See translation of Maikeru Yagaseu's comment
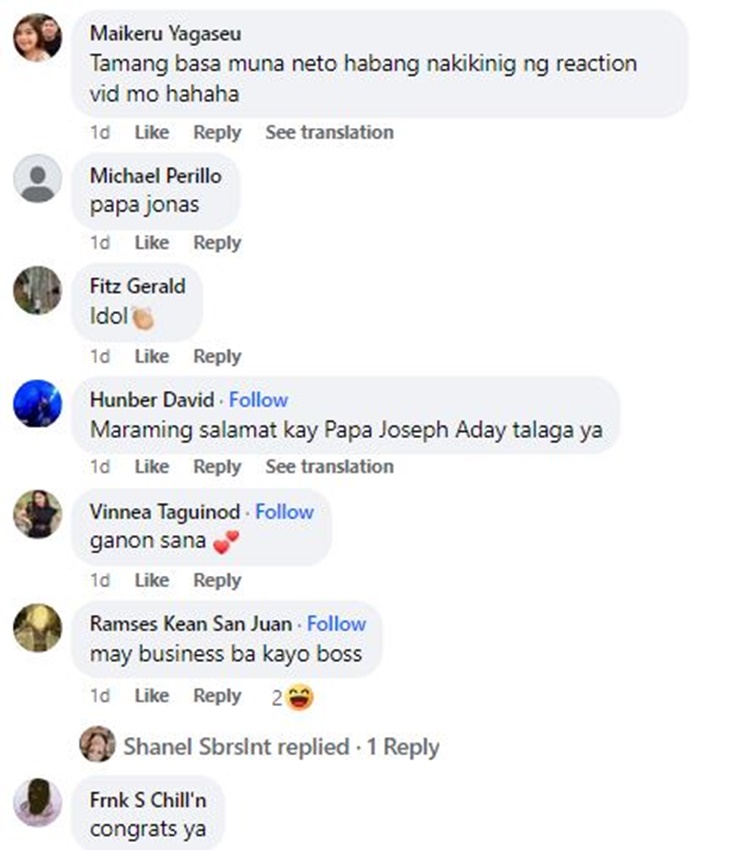 [x=329, y=132]
